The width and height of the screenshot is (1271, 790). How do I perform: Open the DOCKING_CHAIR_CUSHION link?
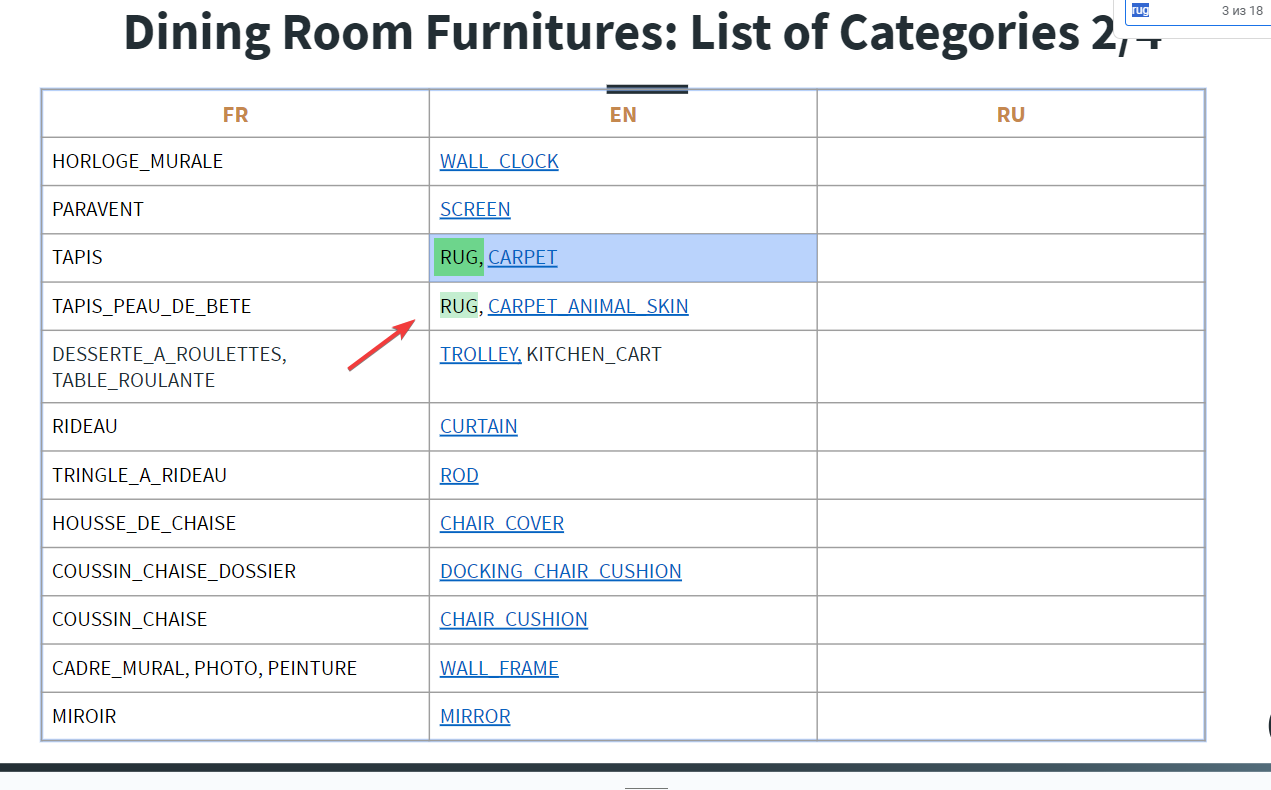point(560,572)
